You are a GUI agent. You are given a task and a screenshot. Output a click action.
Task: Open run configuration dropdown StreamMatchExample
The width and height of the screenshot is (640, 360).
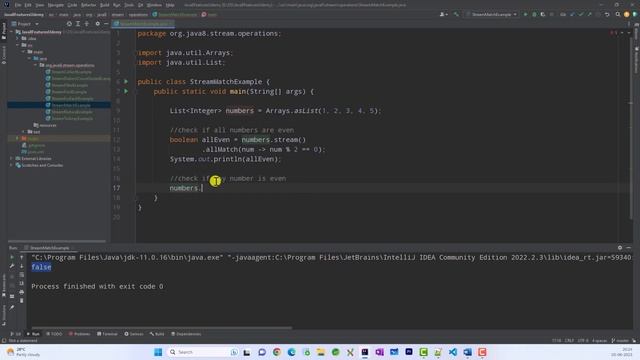pyautogui.click(x=492, y=14)
